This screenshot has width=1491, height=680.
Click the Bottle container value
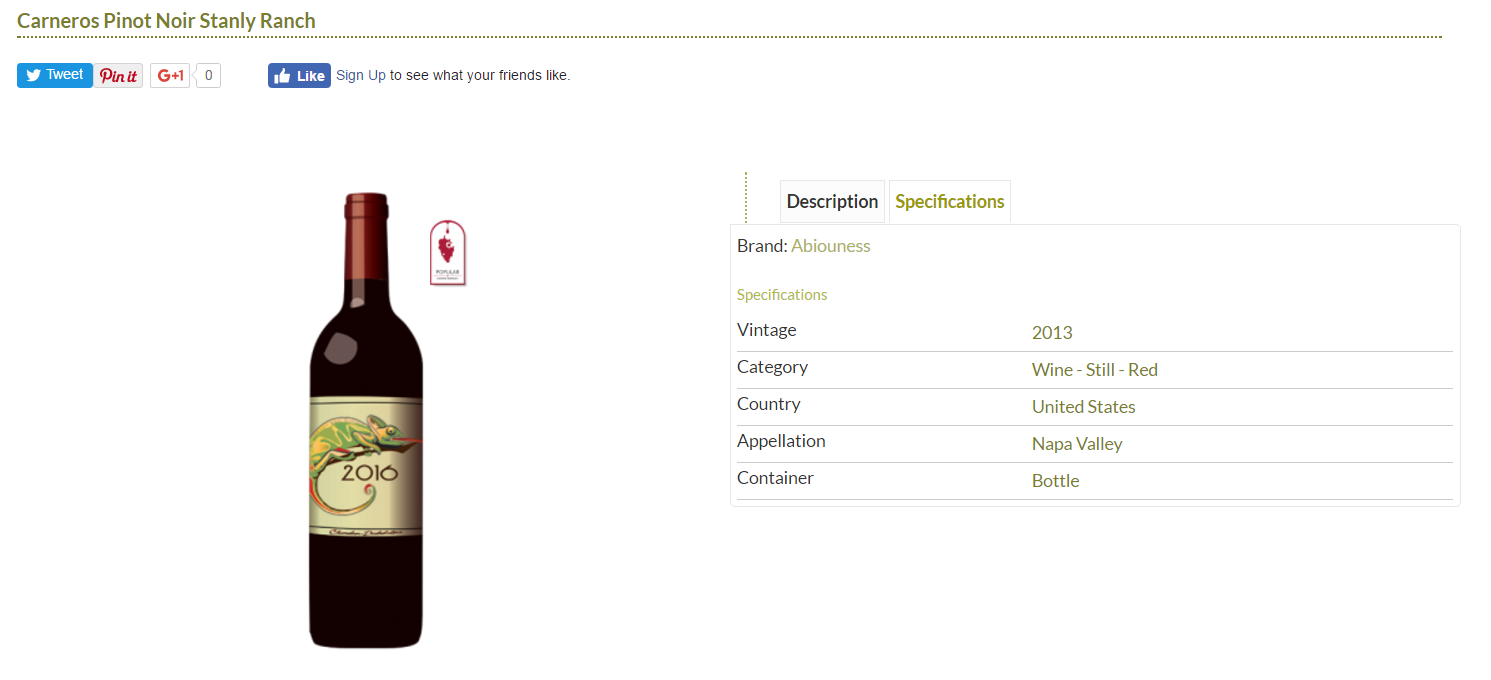point(1055,481)
